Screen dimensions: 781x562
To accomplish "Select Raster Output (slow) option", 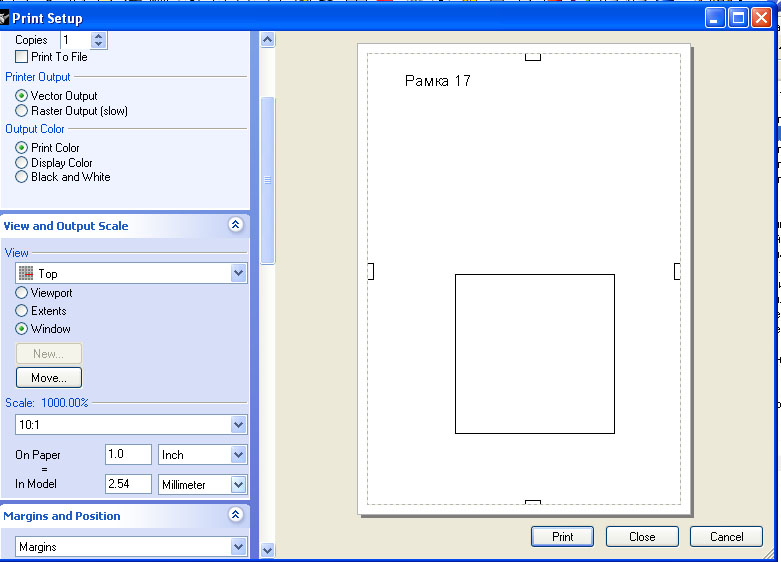I will tap(21, 111).
